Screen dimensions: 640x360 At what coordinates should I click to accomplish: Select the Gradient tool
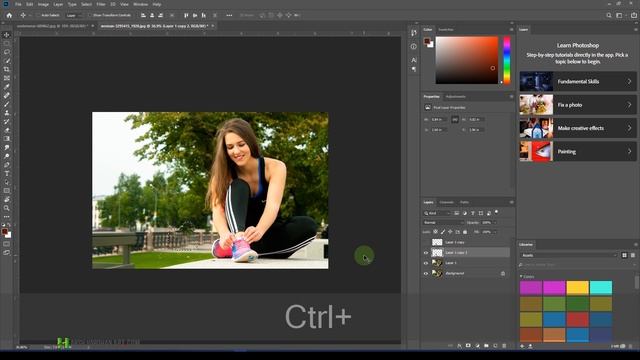click(x=7, y=139)
